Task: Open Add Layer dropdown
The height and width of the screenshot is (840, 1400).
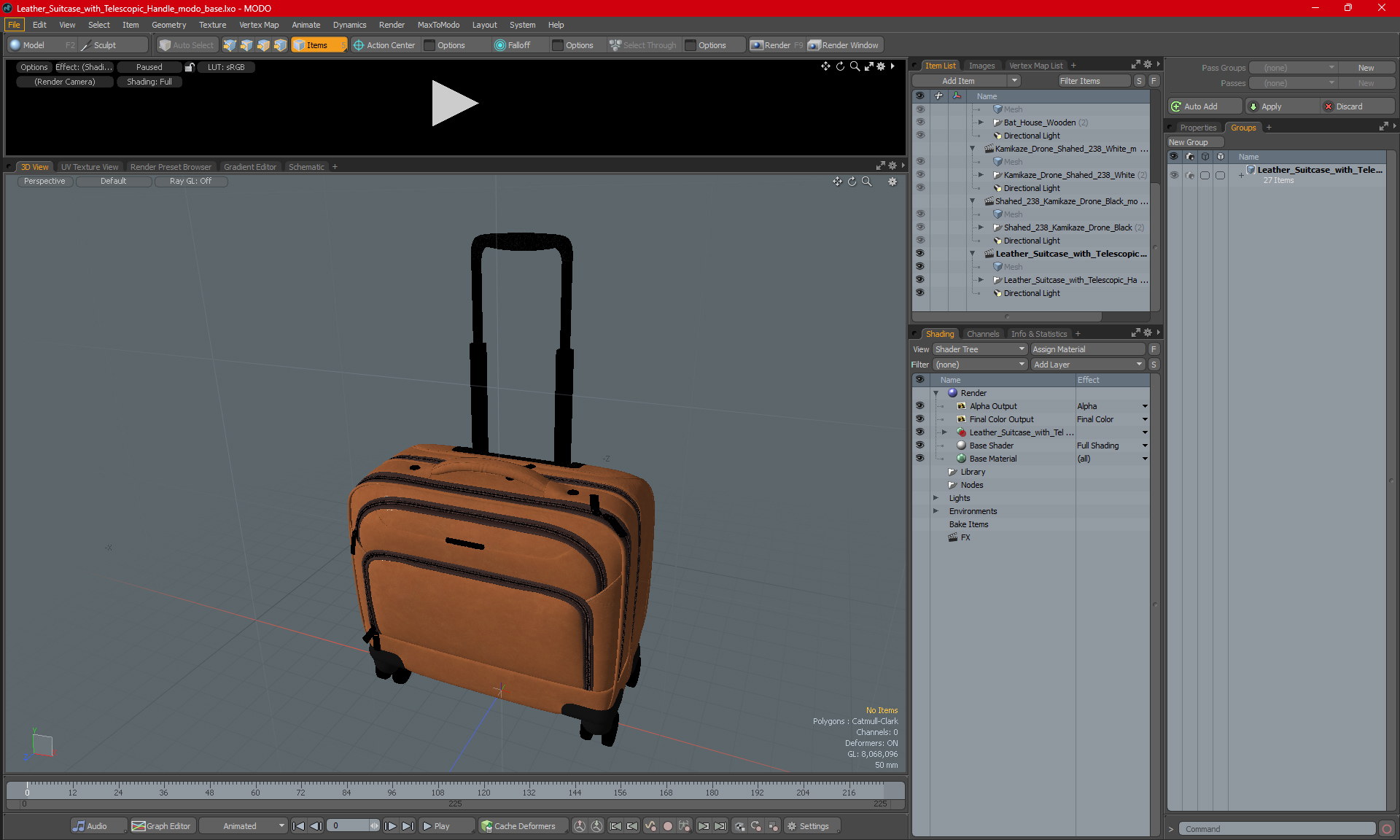Action: pos(1087,365)
